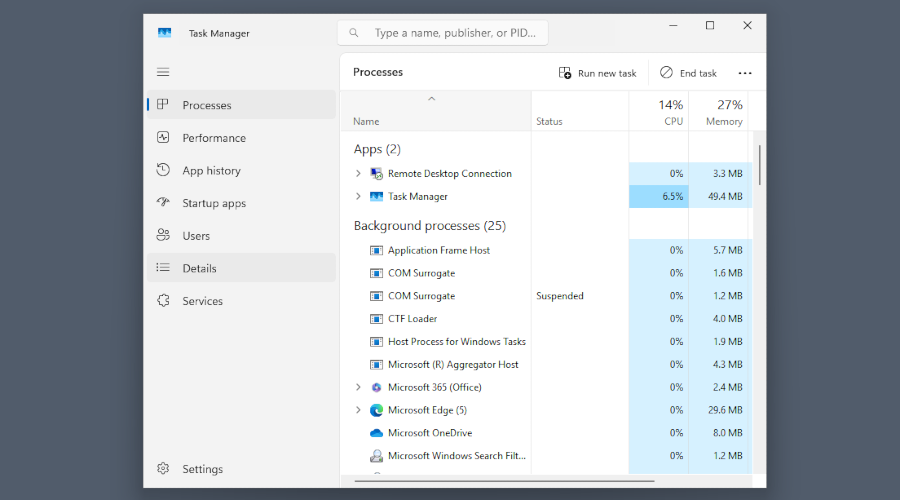
Task: Click the Processes sidebar icon
Action: pos(163,104)
